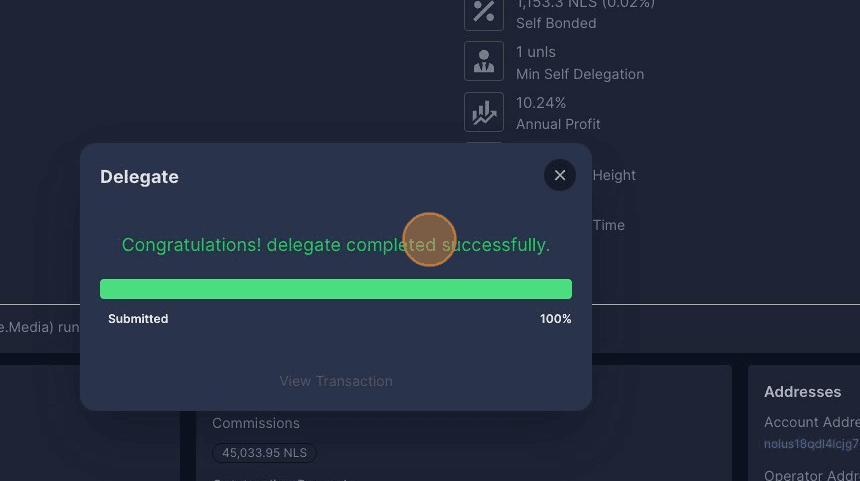This screenshot has width=860, height=481.
Task: Open the nolus18qdl4cjg7 account address link
Action: [811, 444]
